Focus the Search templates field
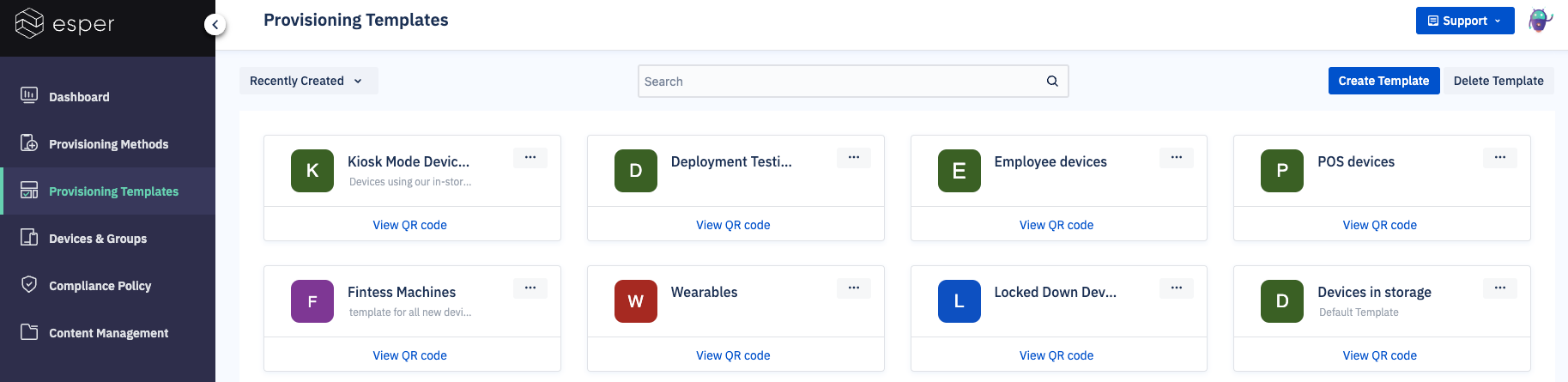 coord(853,81)
